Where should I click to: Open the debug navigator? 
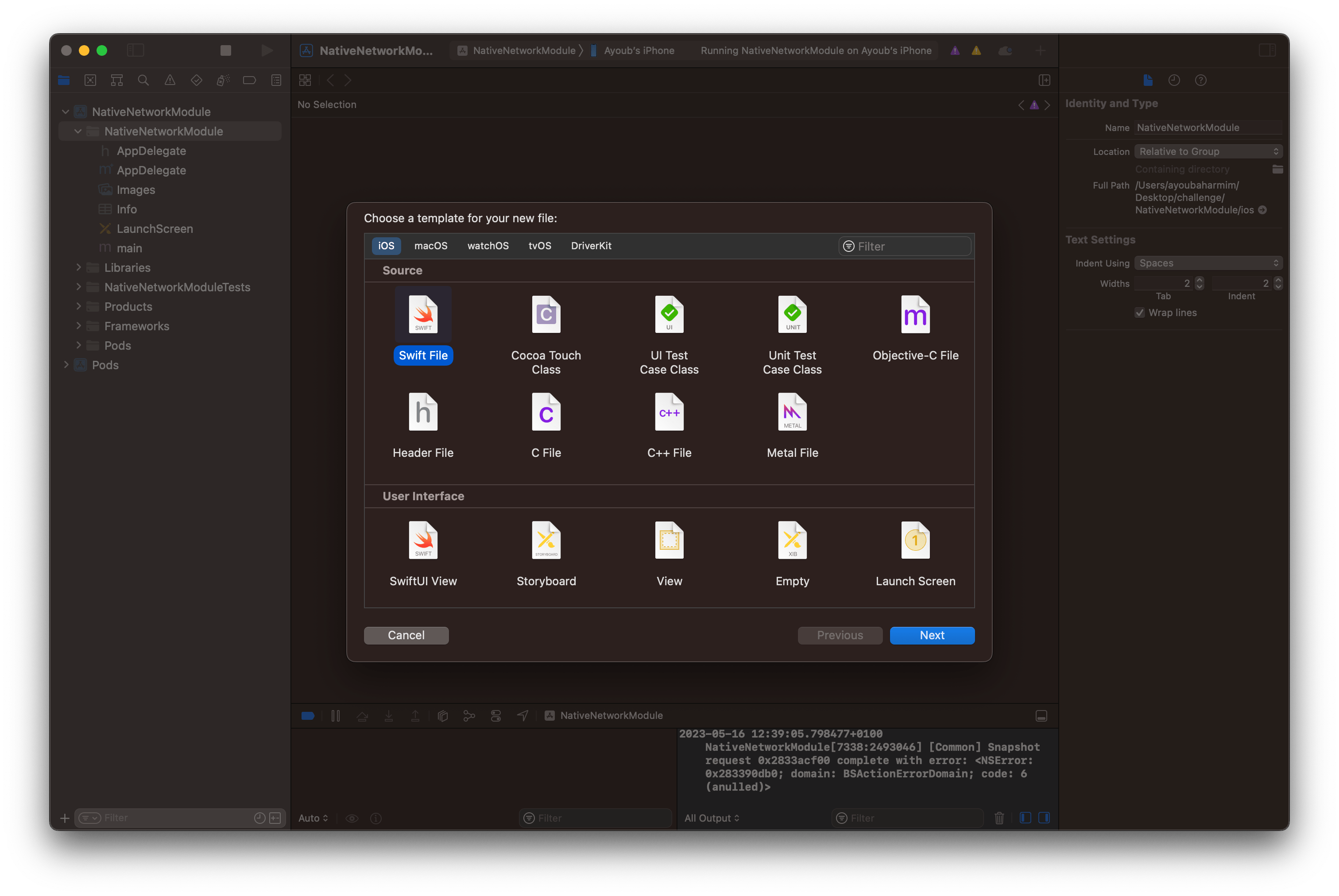point(223,81)
